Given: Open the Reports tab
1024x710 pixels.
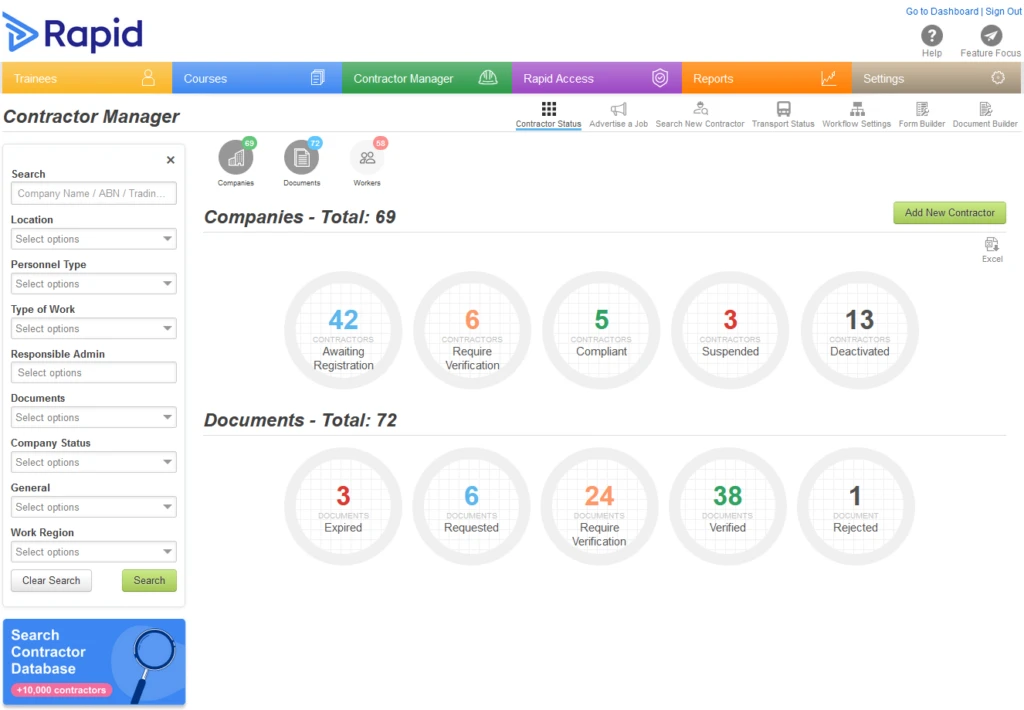Looking at the screenshot, I should (x=766, y=78).
